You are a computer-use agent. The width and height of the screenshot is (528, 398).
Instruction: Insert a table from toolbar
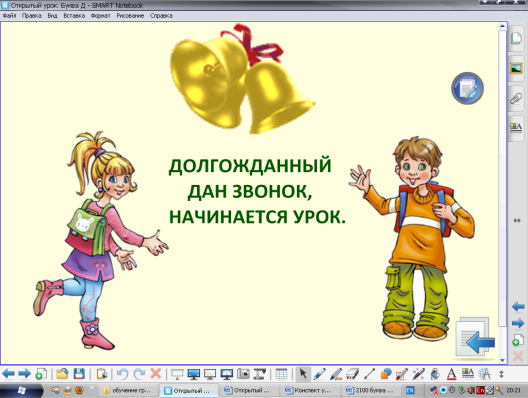point(282,374)
